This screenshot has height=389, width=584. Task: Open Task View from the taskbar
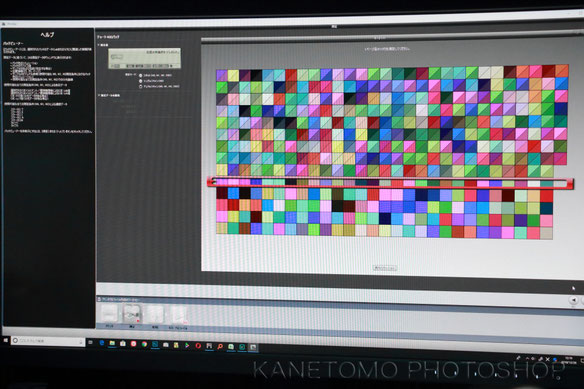pyautogui.click(x=91, y=342)
